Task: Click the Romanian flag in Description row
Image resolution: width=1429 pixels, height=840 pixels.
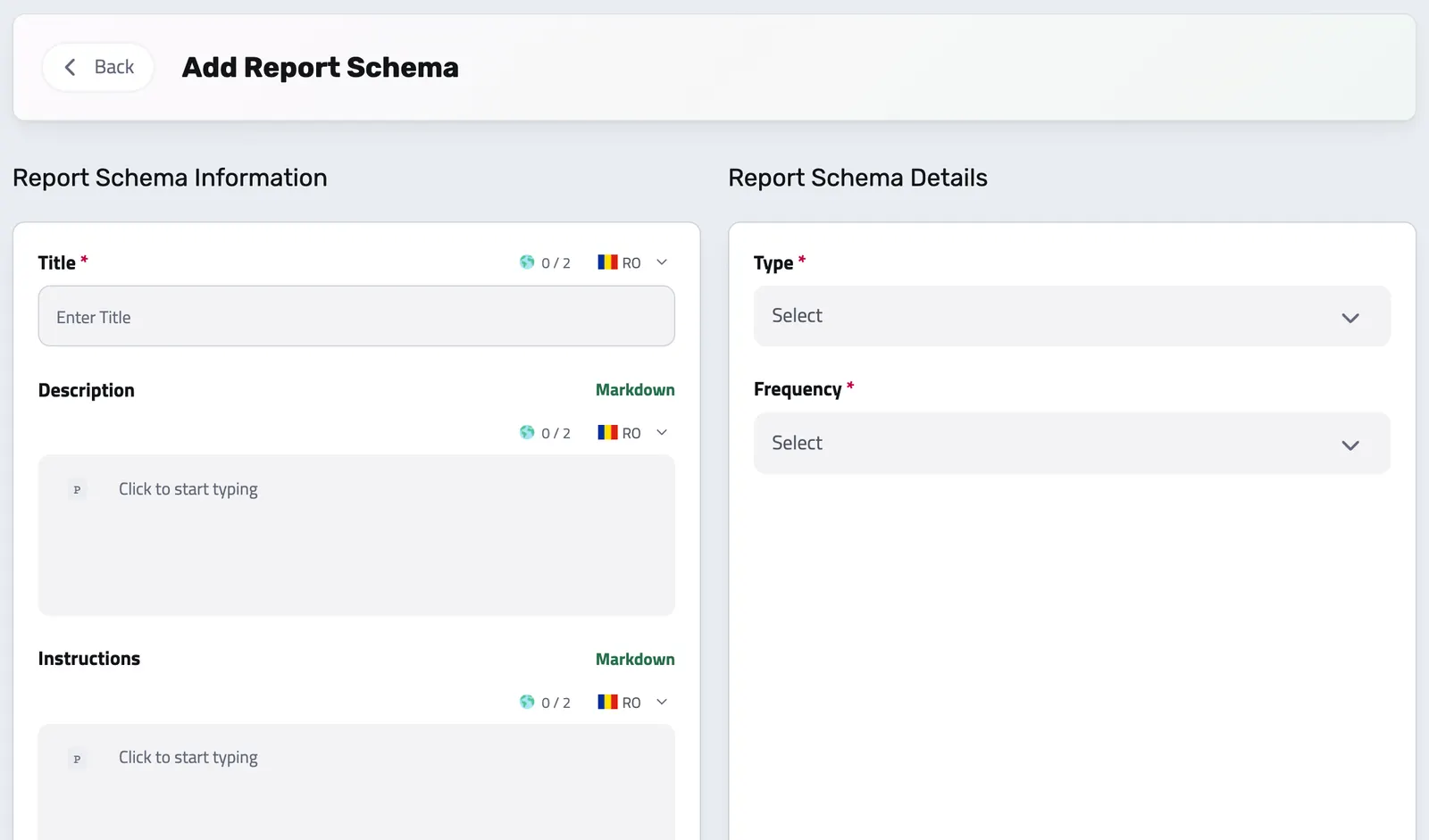Action: tap(607, 433)
